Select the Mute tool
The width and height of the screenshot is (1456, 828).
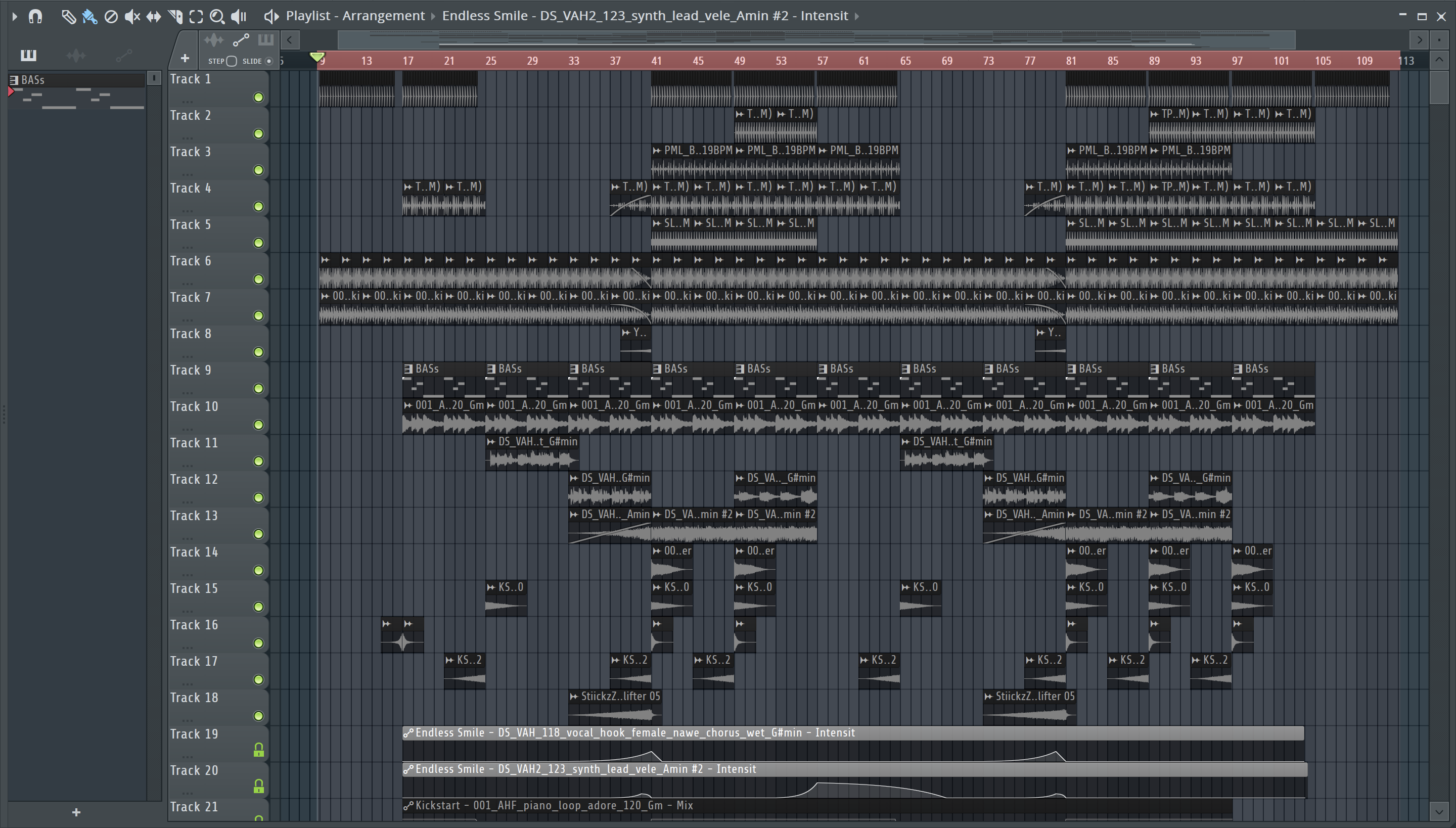pos(132,17)
